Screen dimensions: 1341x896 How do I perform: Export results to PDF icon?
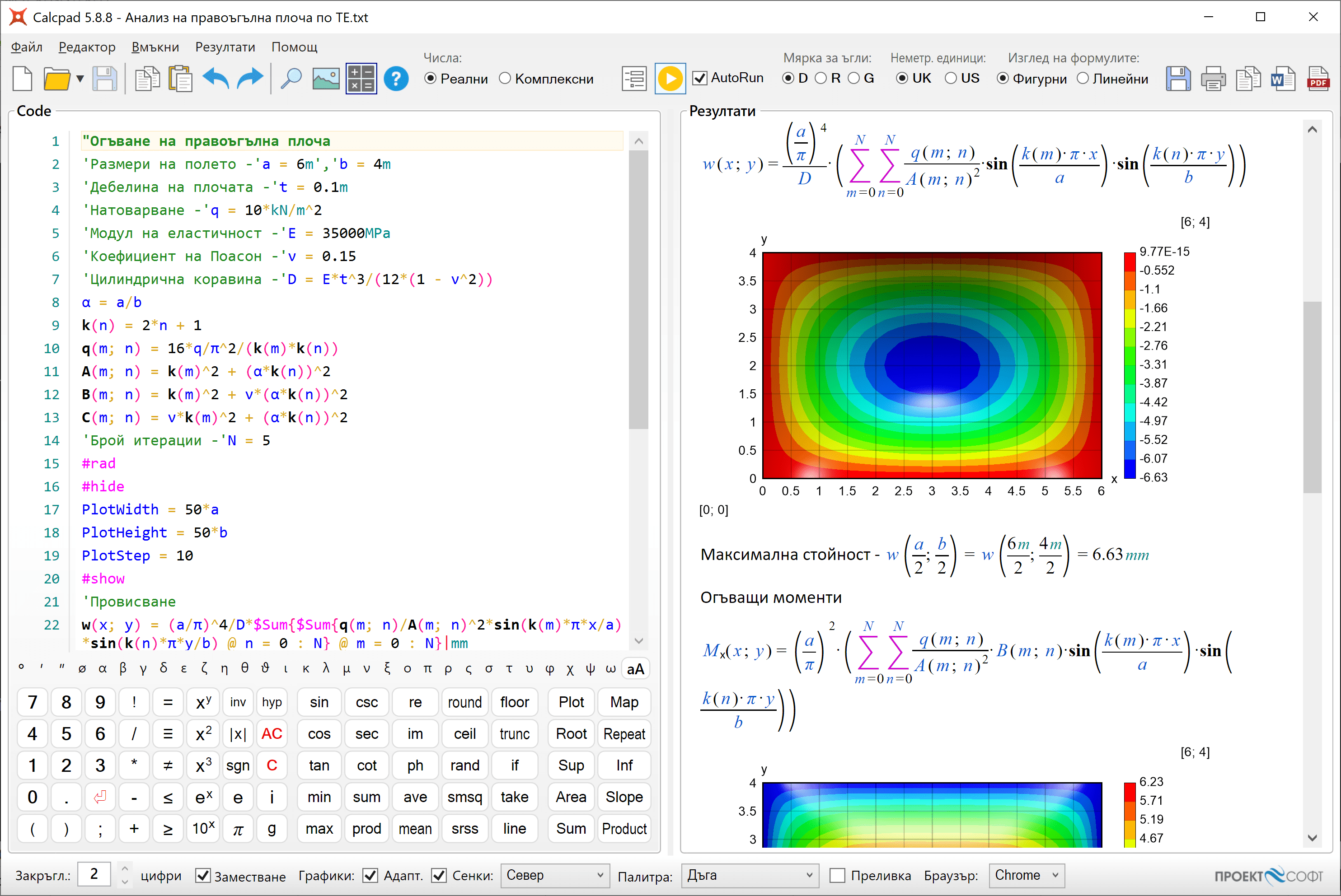tap(1318, 79)
